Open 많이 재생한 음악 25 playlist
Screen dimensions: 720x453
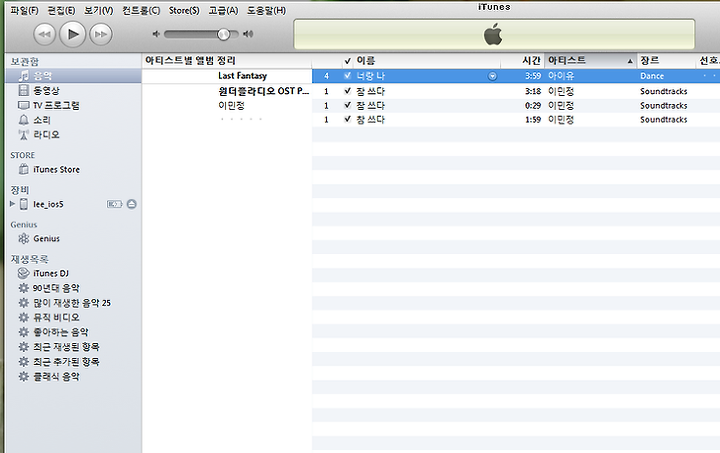(73, 303)
